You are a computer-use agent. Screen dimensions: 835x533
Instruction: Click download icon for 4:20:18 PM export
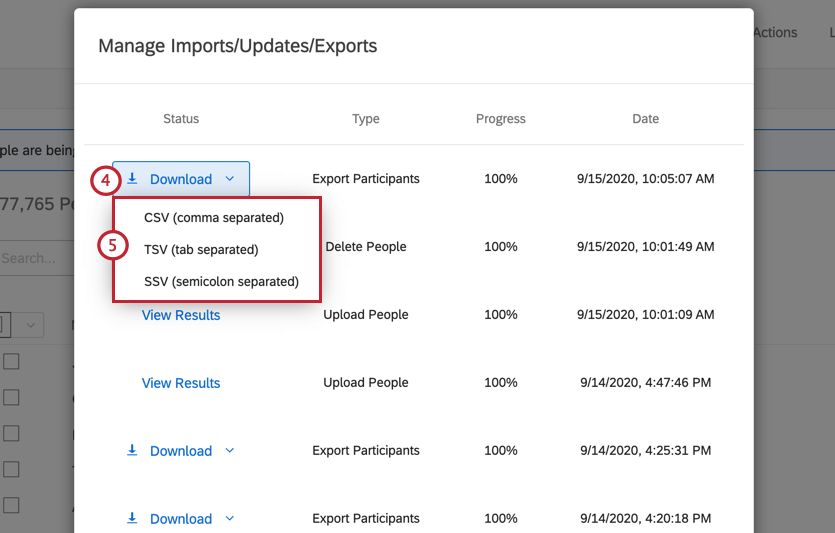coord(132,519)
